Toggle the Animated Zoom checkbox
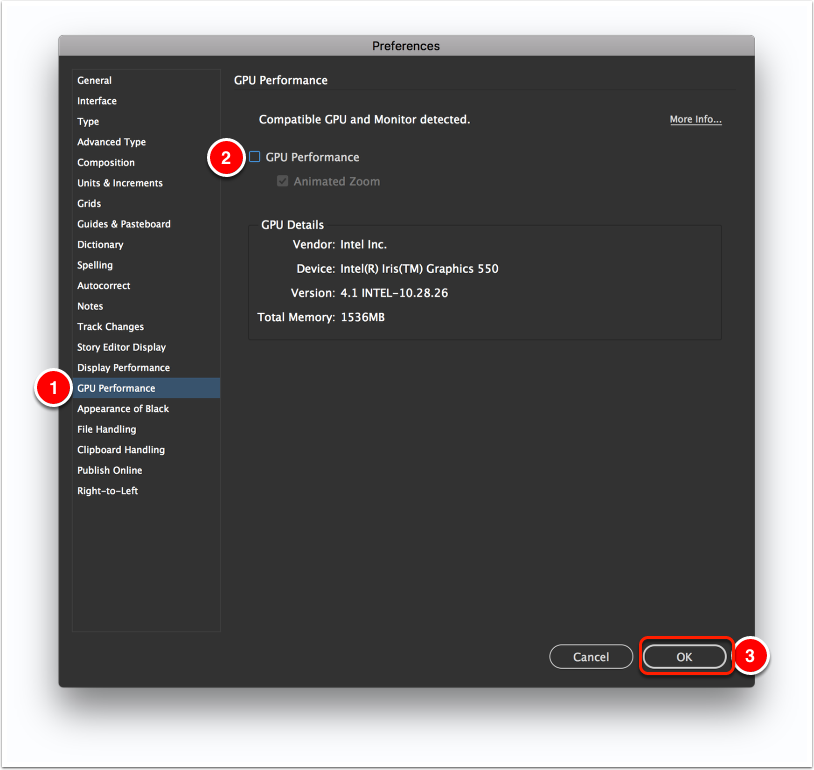Screen dimensions: 814x770 click(x=283, y=182)
